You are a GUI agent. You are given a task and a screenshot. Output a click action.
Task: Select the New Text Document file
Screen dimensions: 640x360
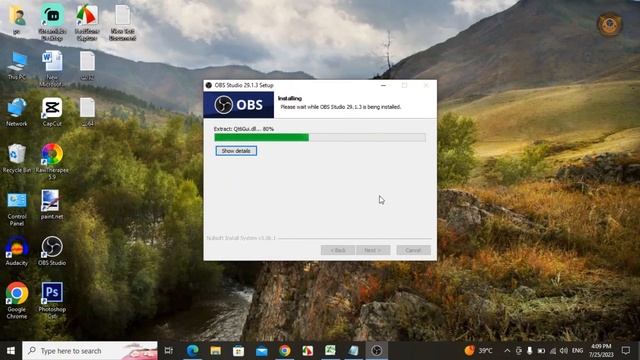122,22
